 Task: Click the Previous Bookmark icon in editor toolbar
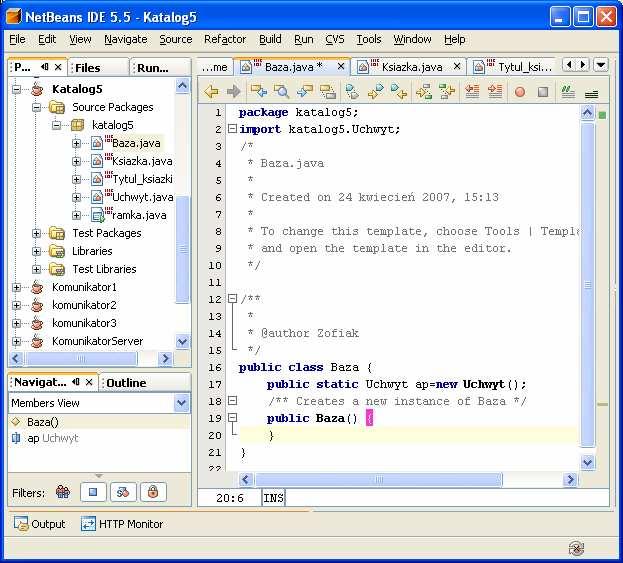[399, 91]
